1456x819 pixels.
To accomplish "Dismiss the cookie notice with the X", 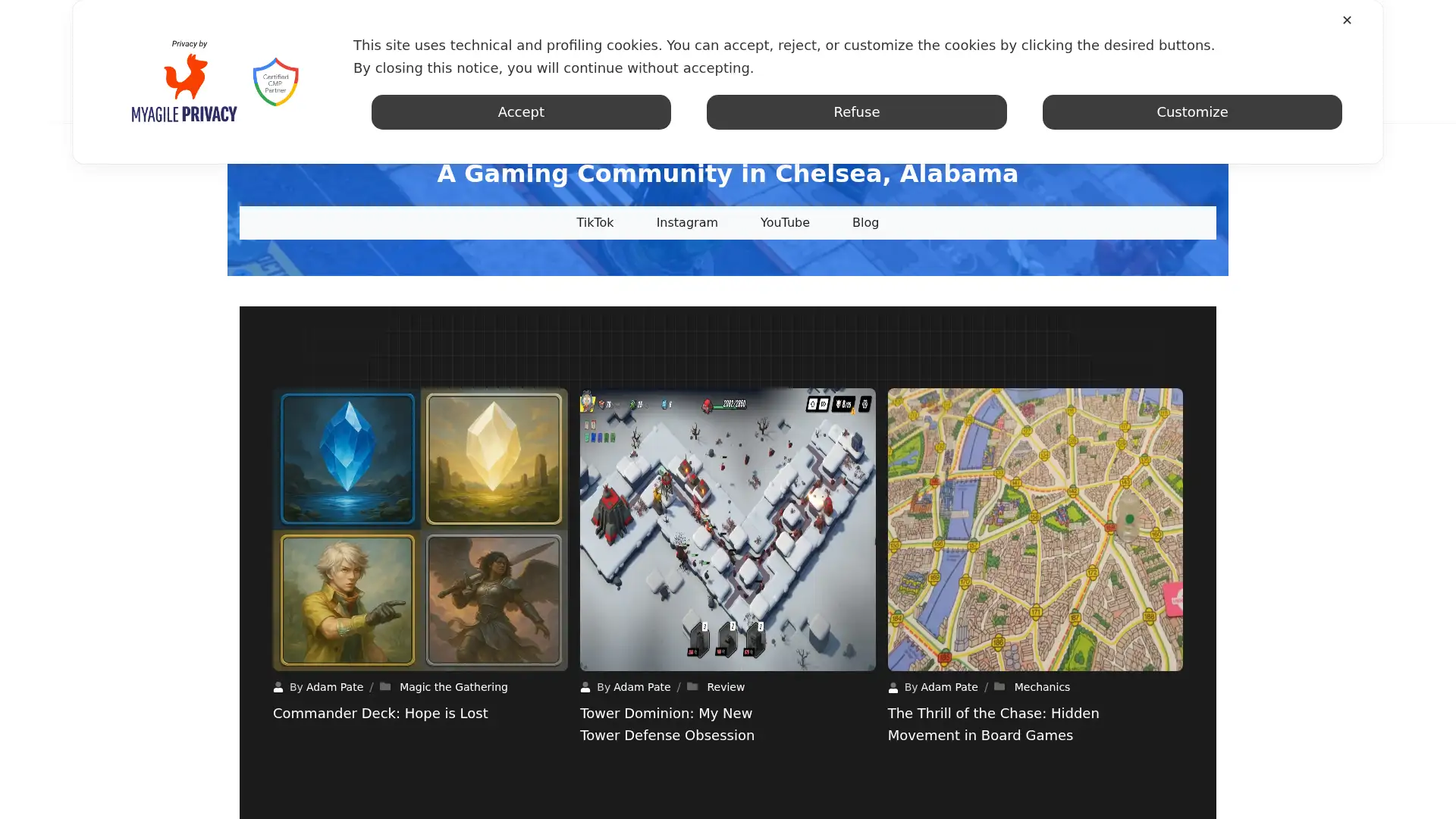I will (x=1347, y=20).
